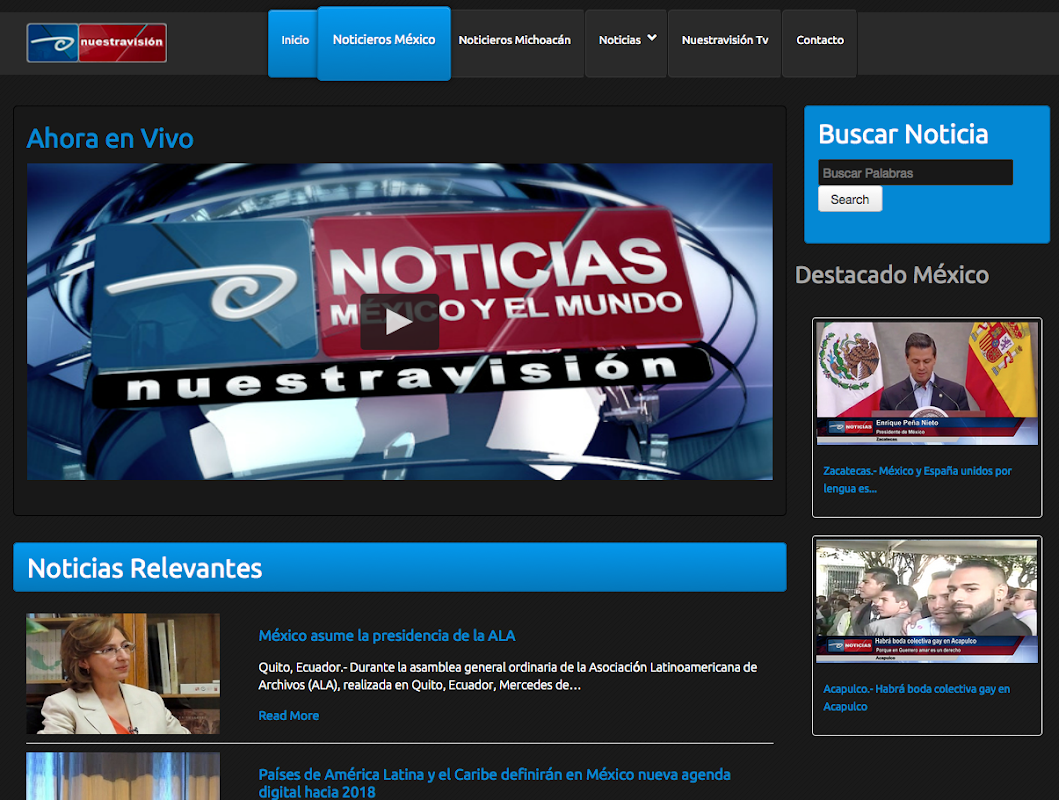The image size is (1059, 800).
Task: Click the Buscar Noticia title
Action: point(903,134)
